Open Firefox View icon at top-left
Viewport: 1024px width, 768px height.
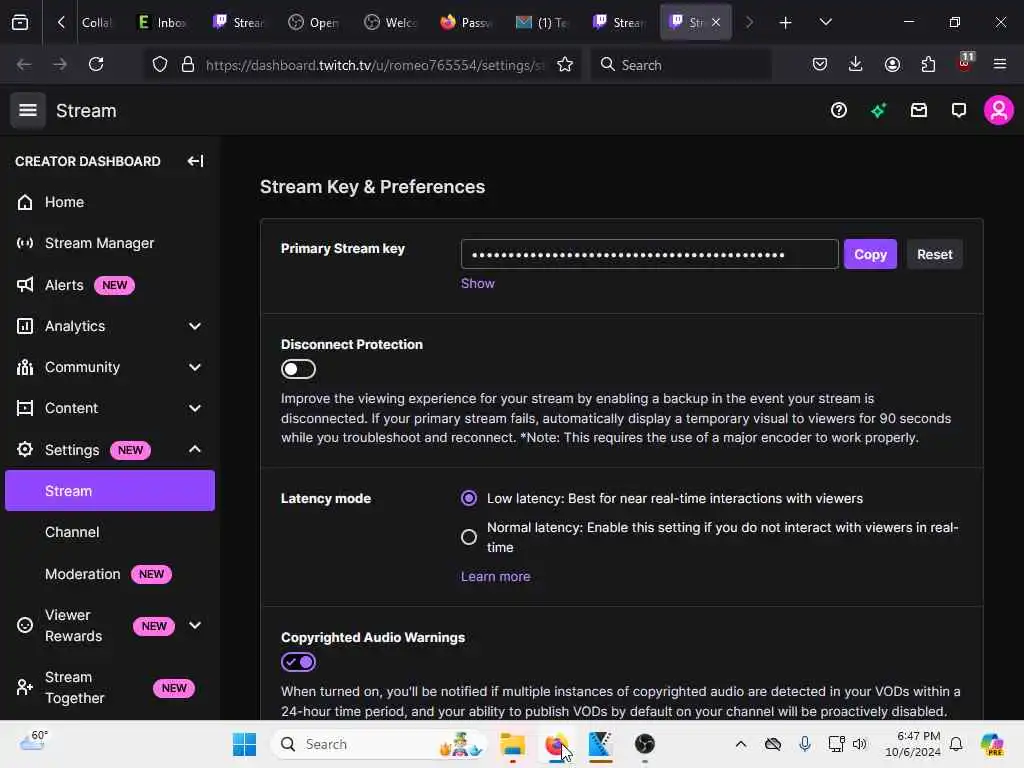click(20, 22)
